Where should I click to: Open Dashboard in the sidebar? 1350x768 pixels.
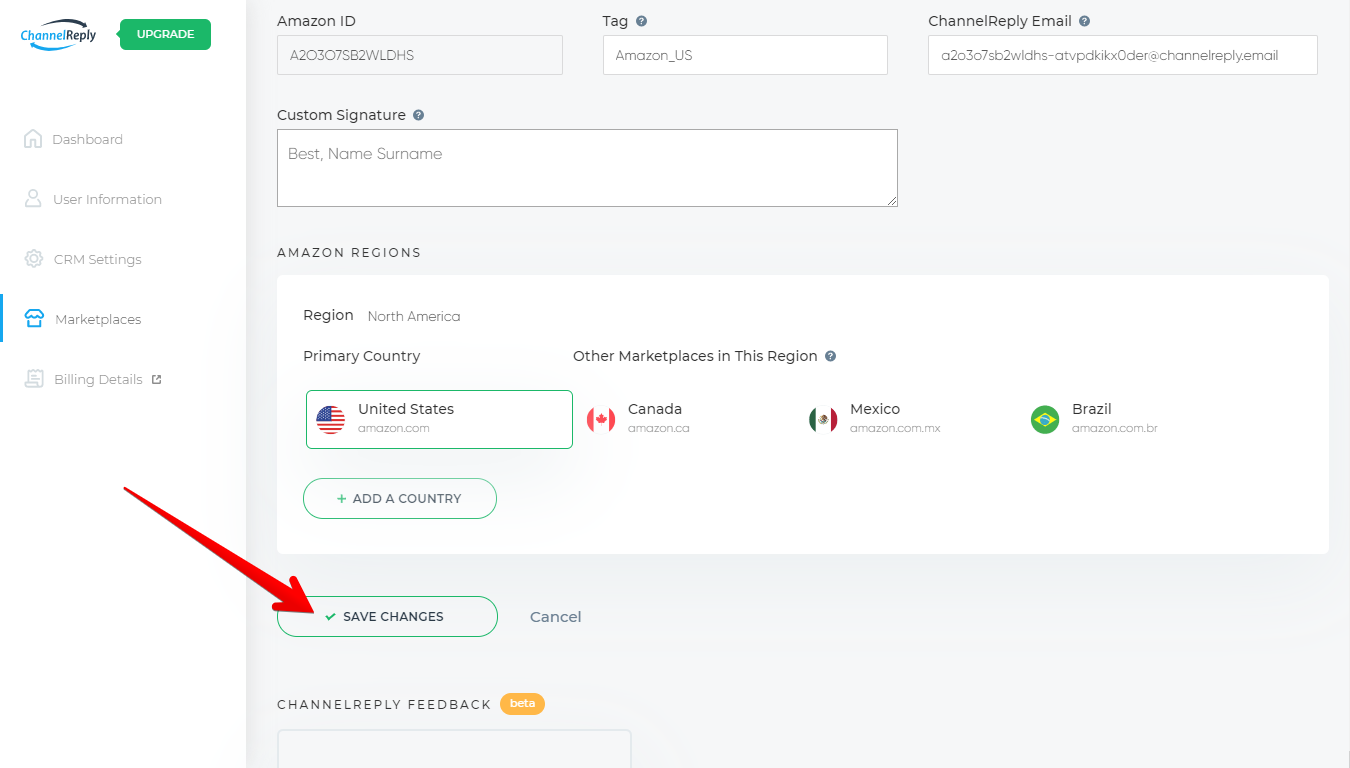(87, 139)
